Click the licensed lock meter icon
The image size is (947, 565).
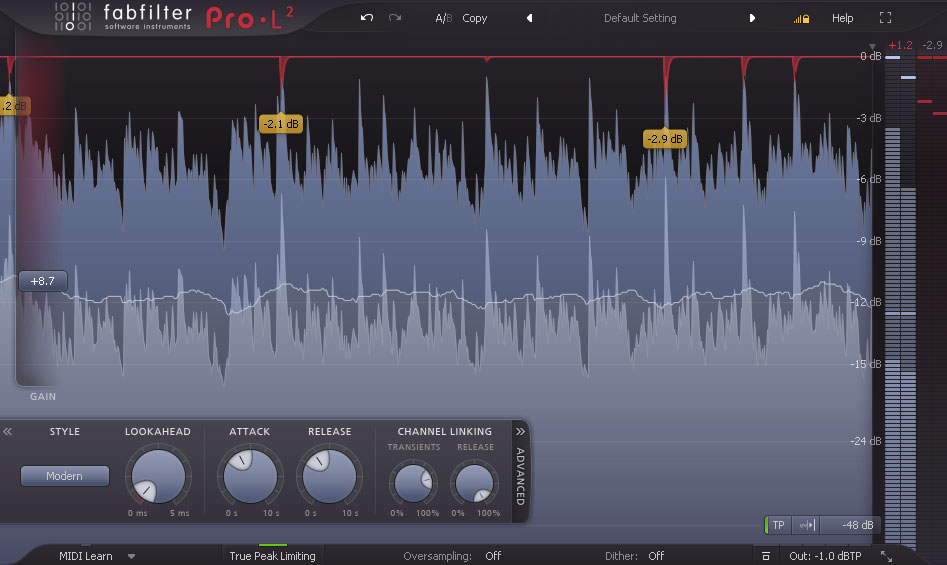(x=801, y=19)
